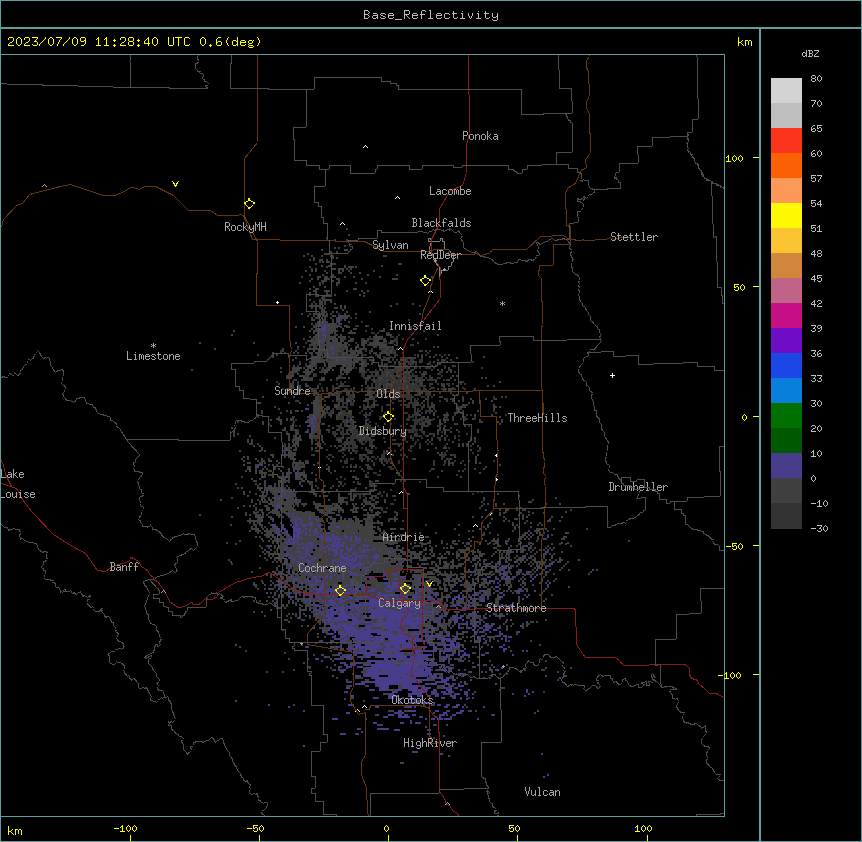This screenshot has width=862, height=842.
Task: Click the Ponoka city label
Action: coord(480,136)
